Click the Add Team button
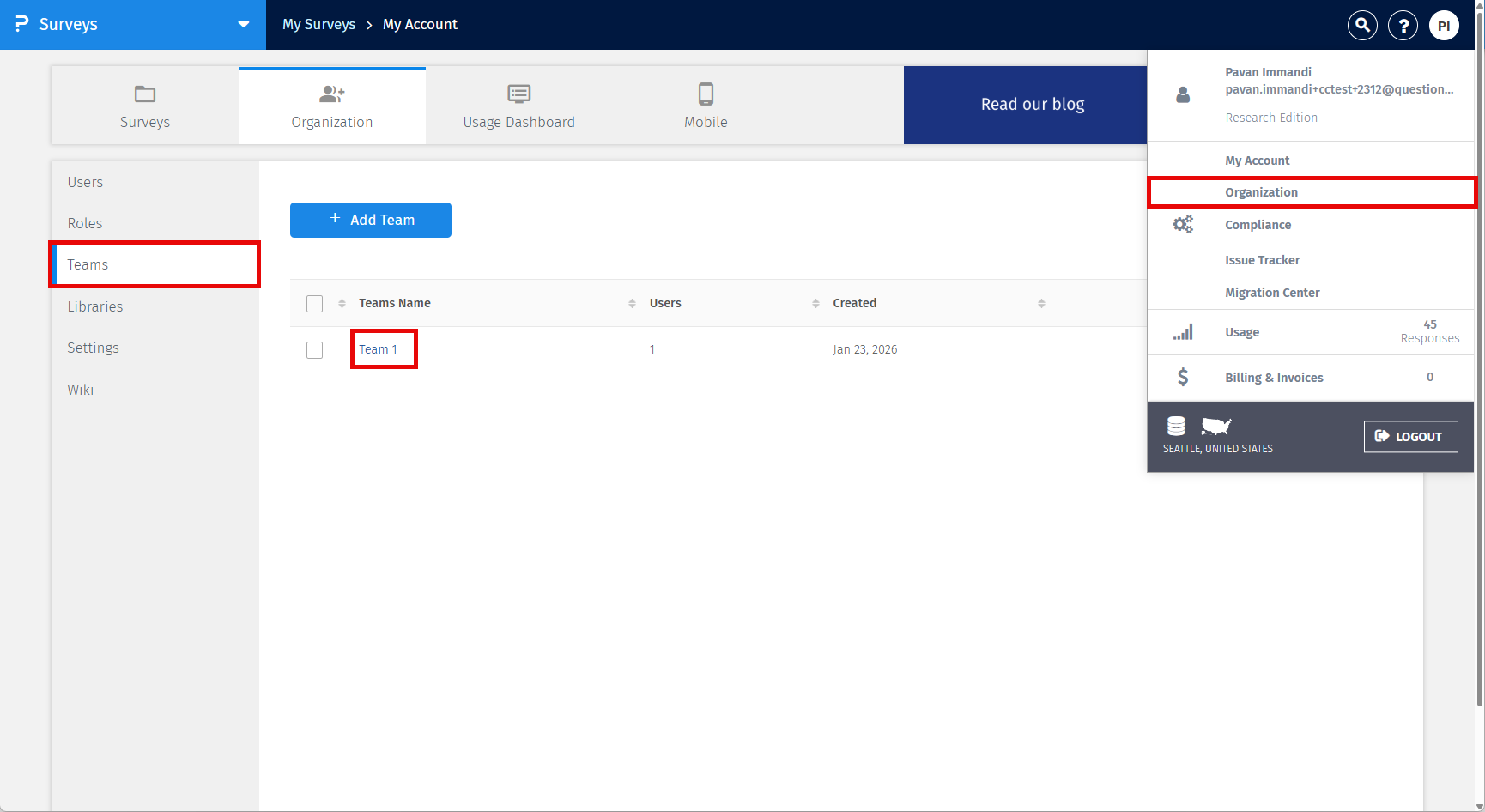Image resolution: width=1485 pixels, height=812 pixels. [x=370, y=220]
